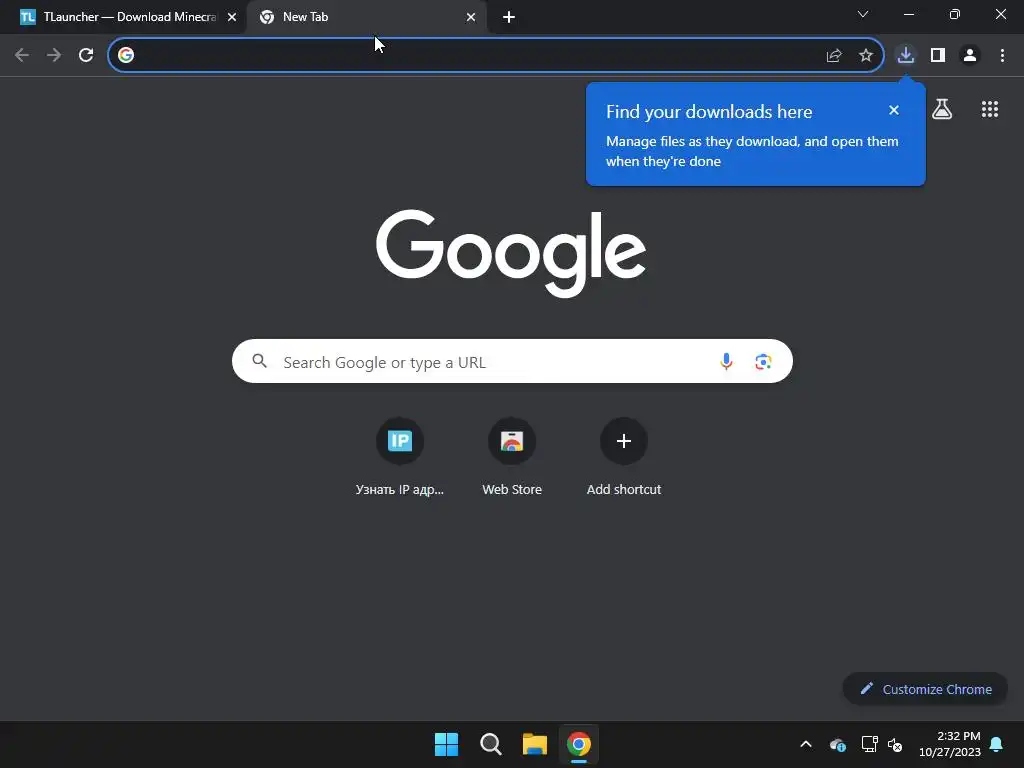Viewport: 1024px width, 768px height.
Task: Bookmark this tab with star icon
Action: tap(866, 56)
